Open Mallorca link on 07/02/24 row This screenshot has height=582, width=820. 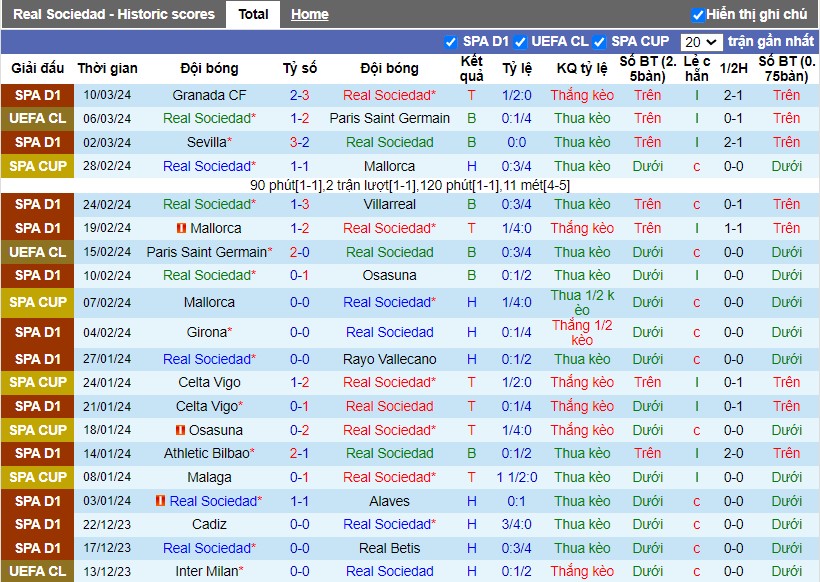209,302
